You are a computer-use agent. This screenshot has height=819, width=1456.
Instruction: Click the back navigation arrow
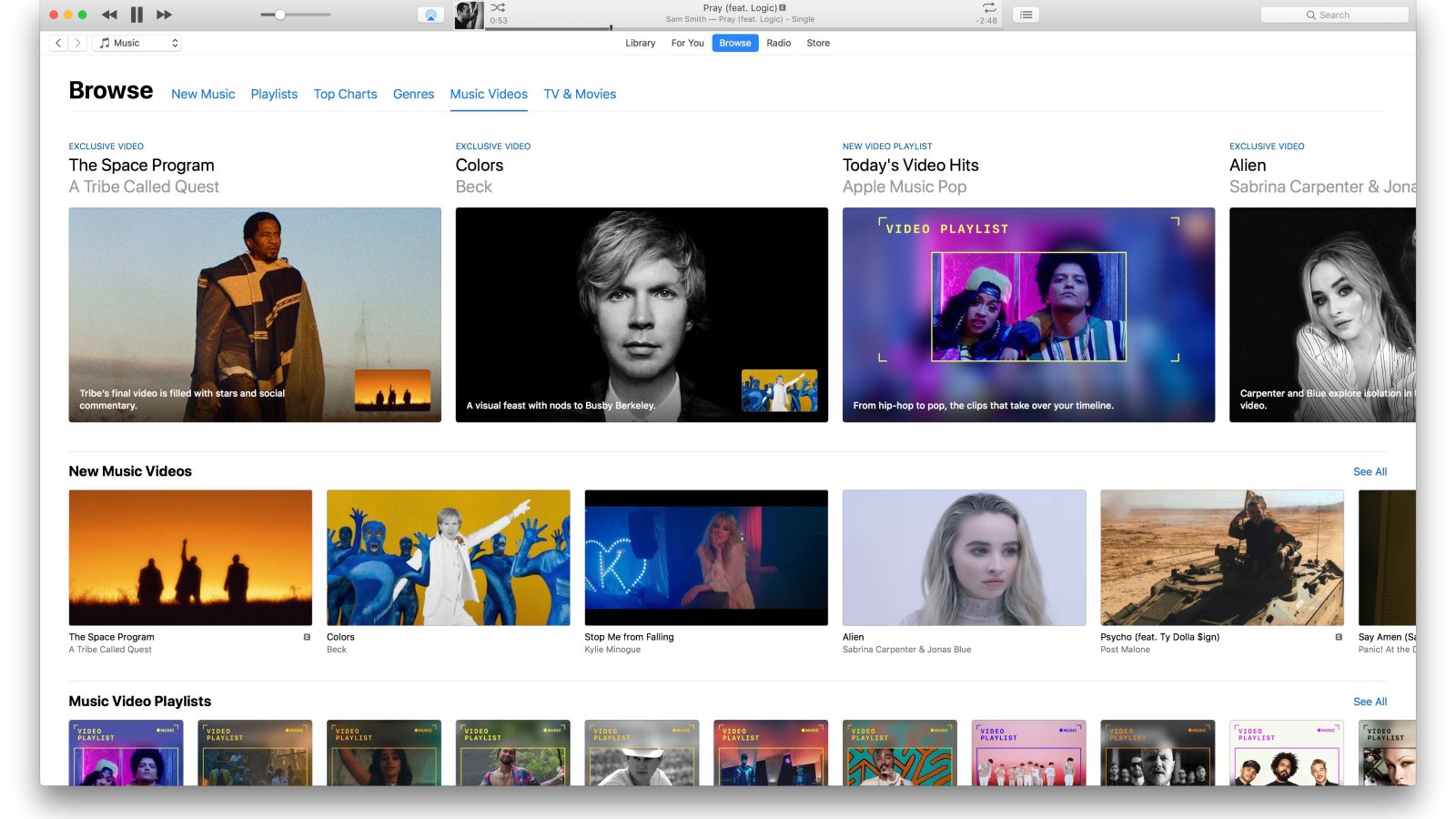[x=58, y=43]
